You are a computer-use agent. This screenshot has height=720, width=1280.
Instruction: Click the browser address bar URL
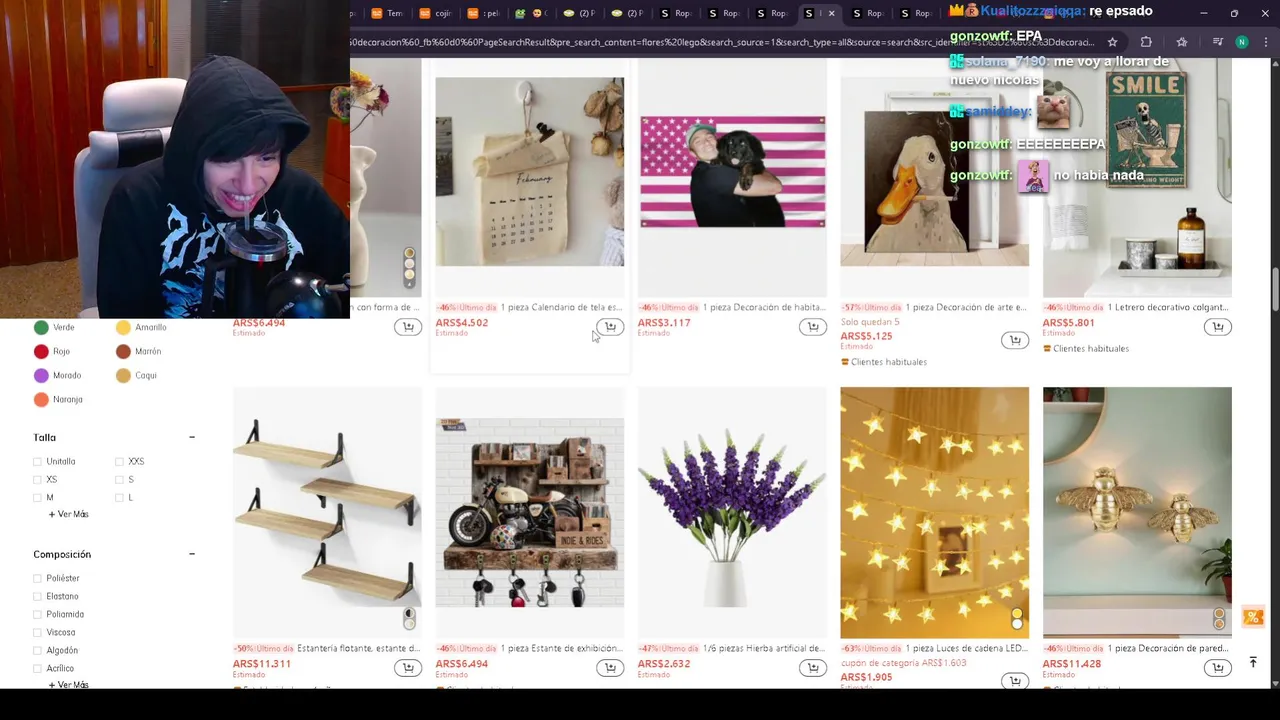(721, 42)
